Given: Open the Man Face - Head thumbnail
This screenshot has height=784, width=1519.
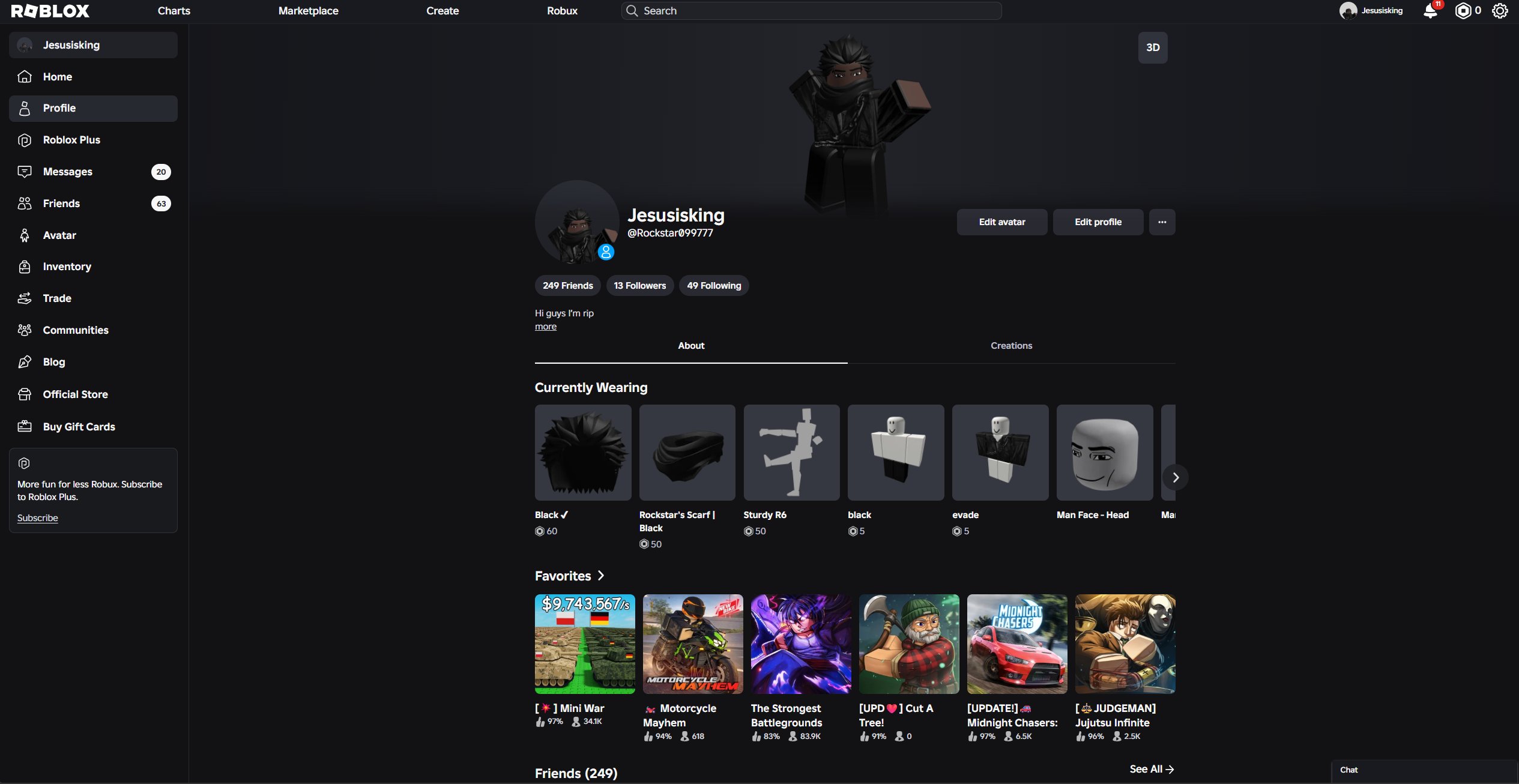Looking at the screenshot, I should coord(1105,453).
